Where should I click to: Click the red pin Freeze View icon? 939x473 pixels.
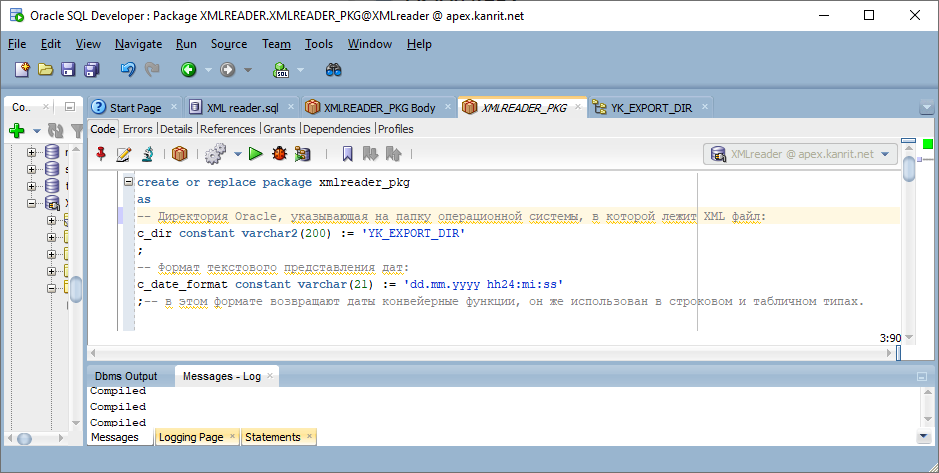coord(101,154)
